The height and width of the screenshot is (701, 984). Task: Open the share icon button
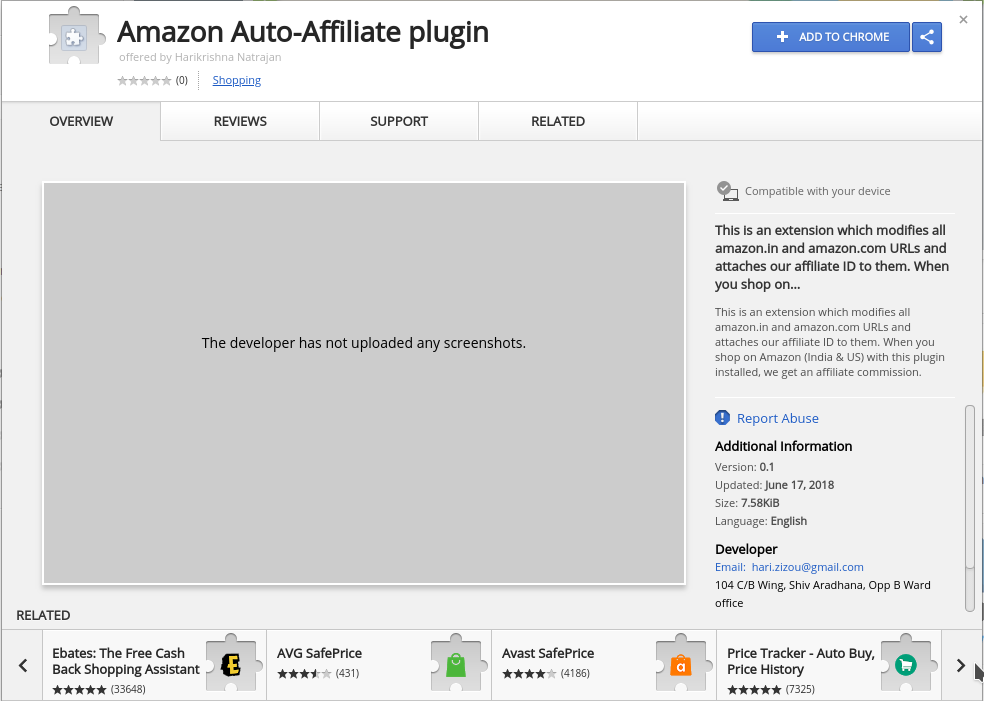pyautogui.click(x=927, y=37)
